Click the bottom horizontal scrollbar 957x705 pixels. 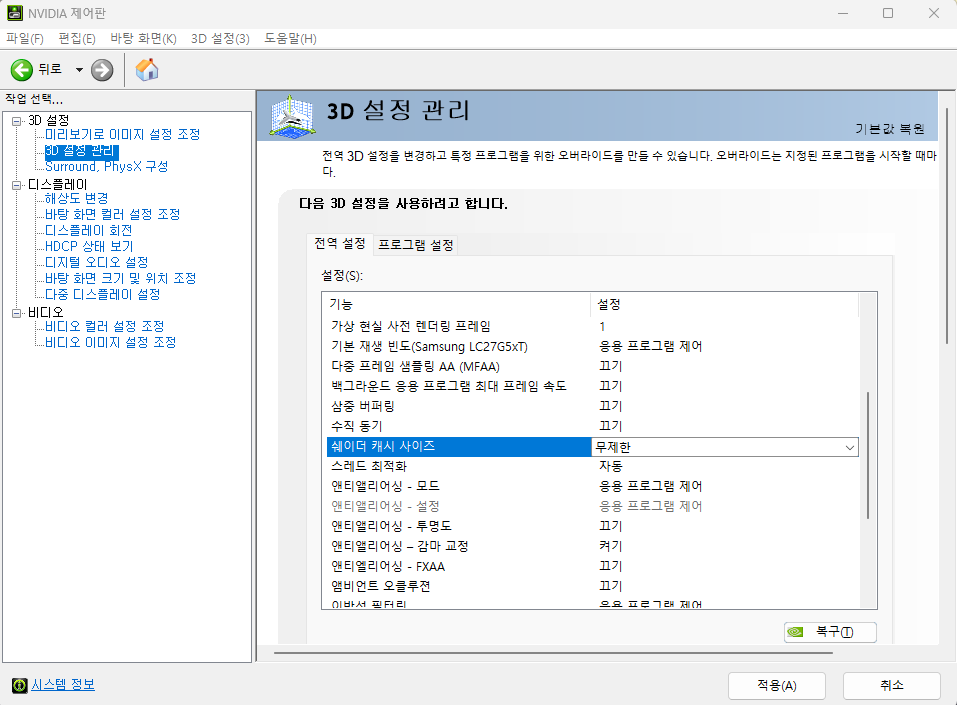(x=556, y=653)
